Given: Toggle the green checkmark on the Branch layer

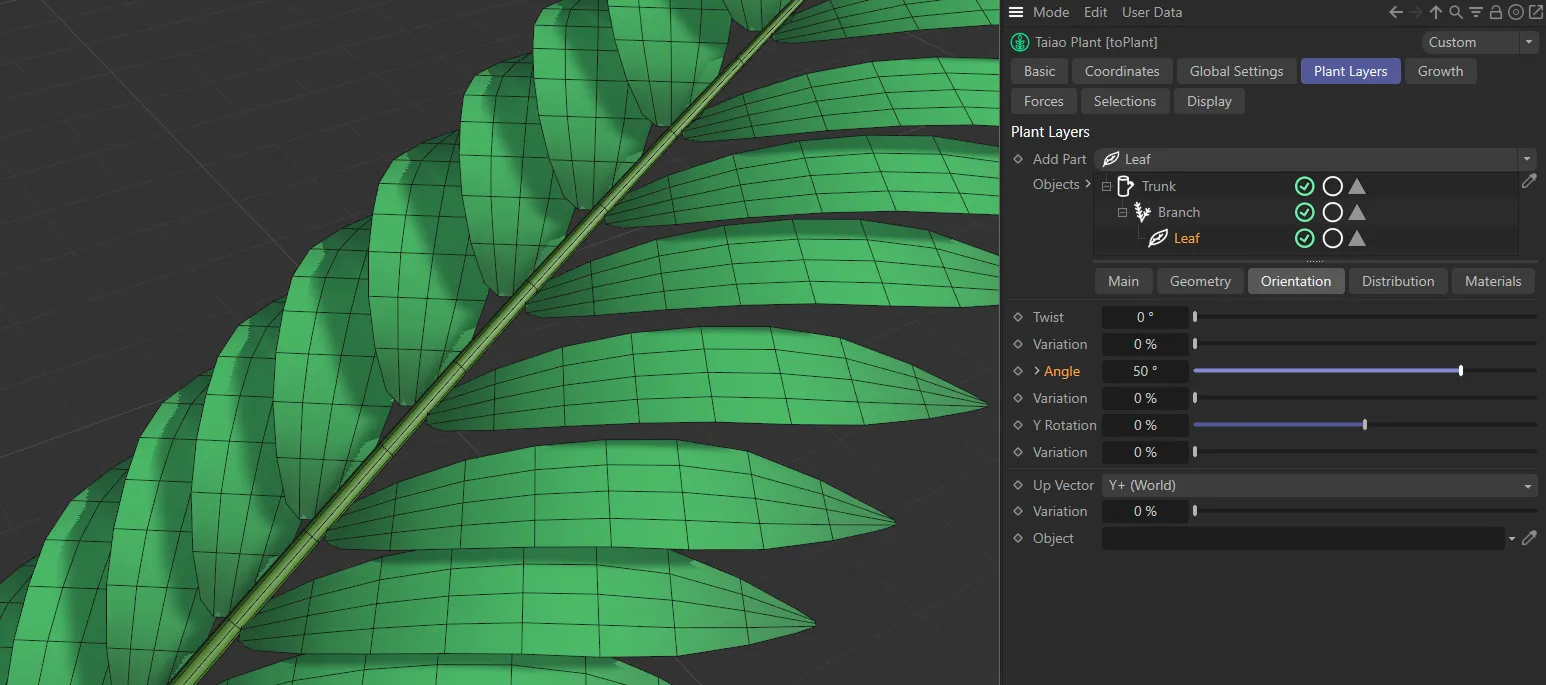Looking at the screenshot, I should tap(1304, 212).
